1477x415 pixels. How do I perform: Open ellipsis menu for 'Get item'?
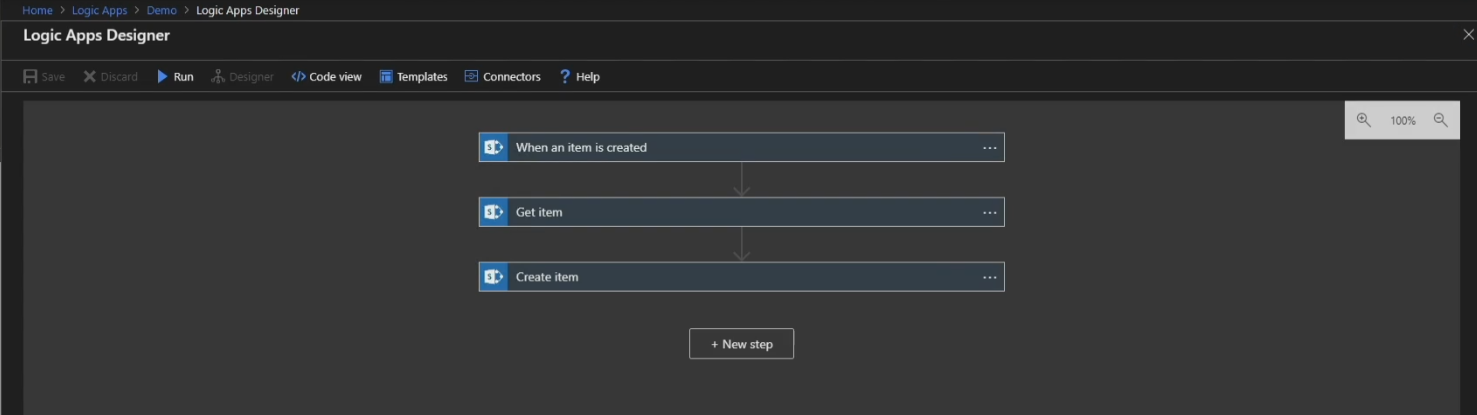click(990, 213)
